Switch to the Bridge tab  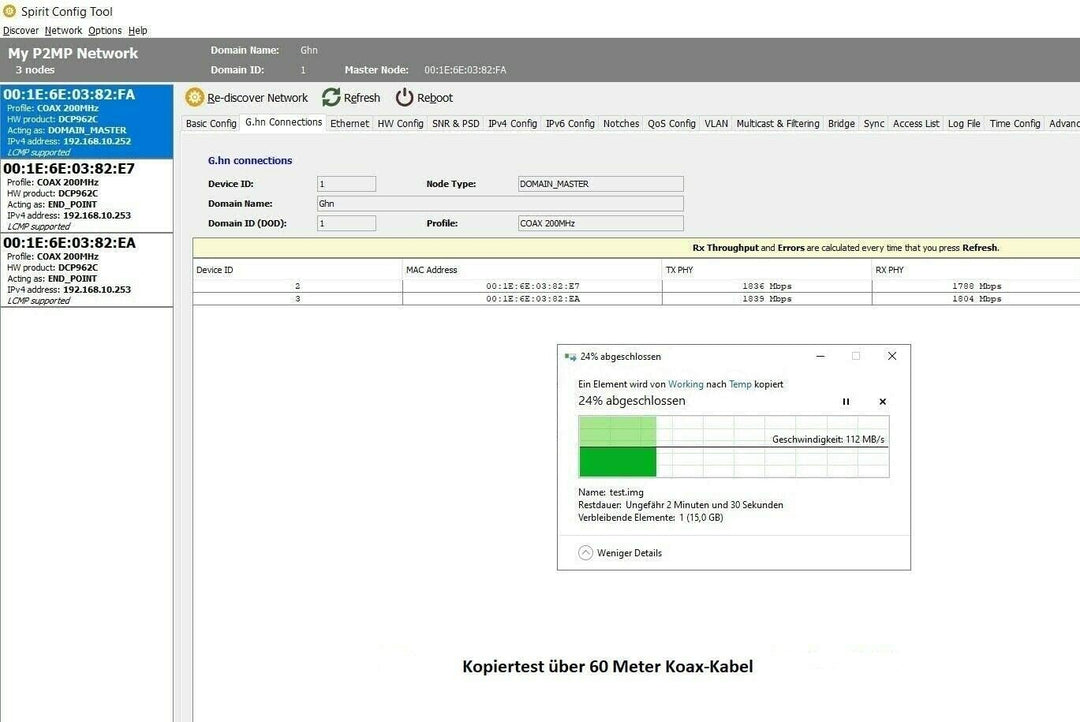(841, 123)
